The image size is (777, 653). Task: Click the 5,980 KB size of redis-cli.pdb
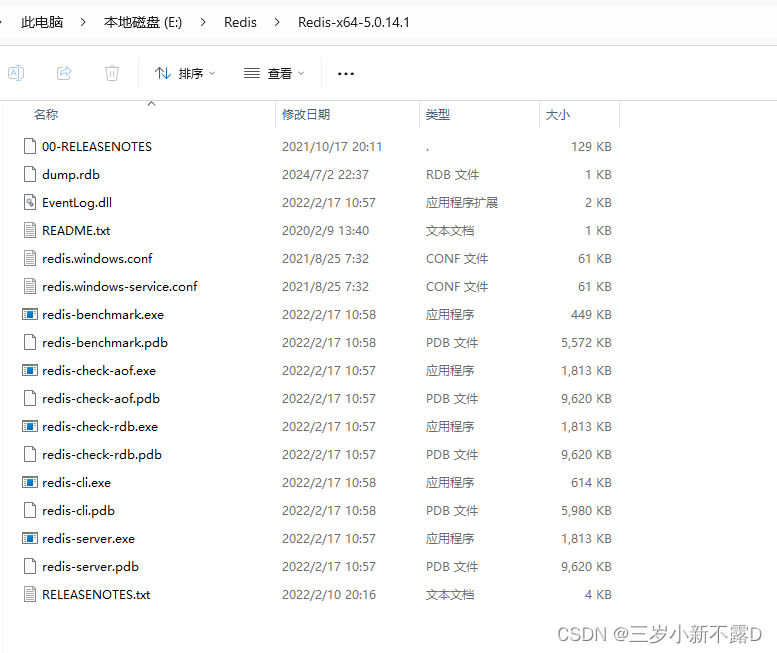pos(586,510)
